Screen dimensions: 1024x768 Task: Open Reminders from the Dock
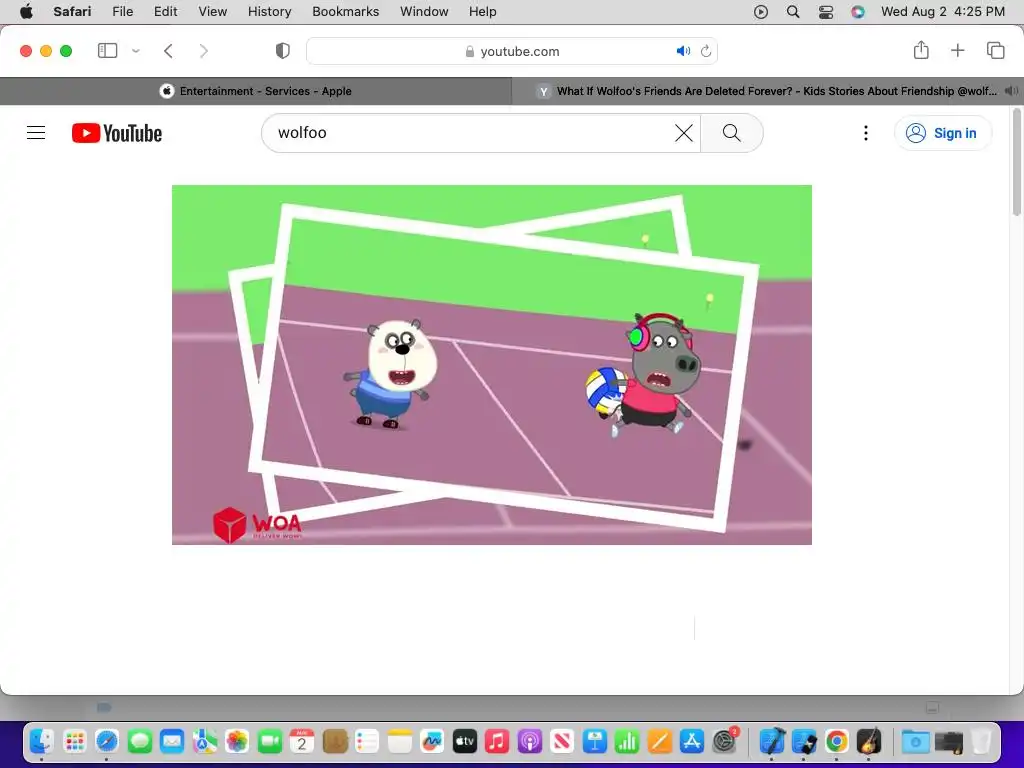(x=367, y=742)
